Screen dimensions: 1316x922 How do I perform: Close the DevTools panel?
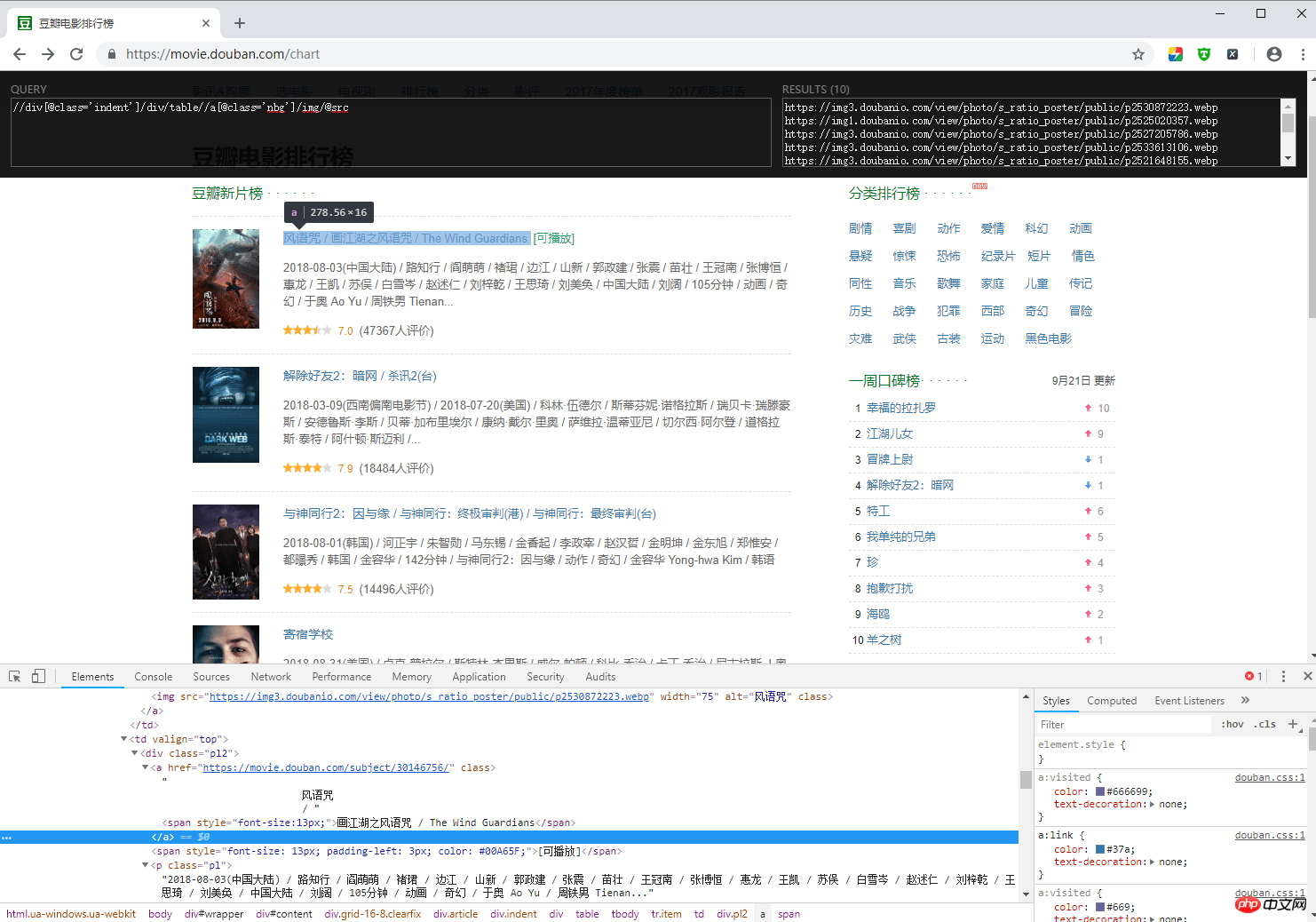click(1307, 677)
